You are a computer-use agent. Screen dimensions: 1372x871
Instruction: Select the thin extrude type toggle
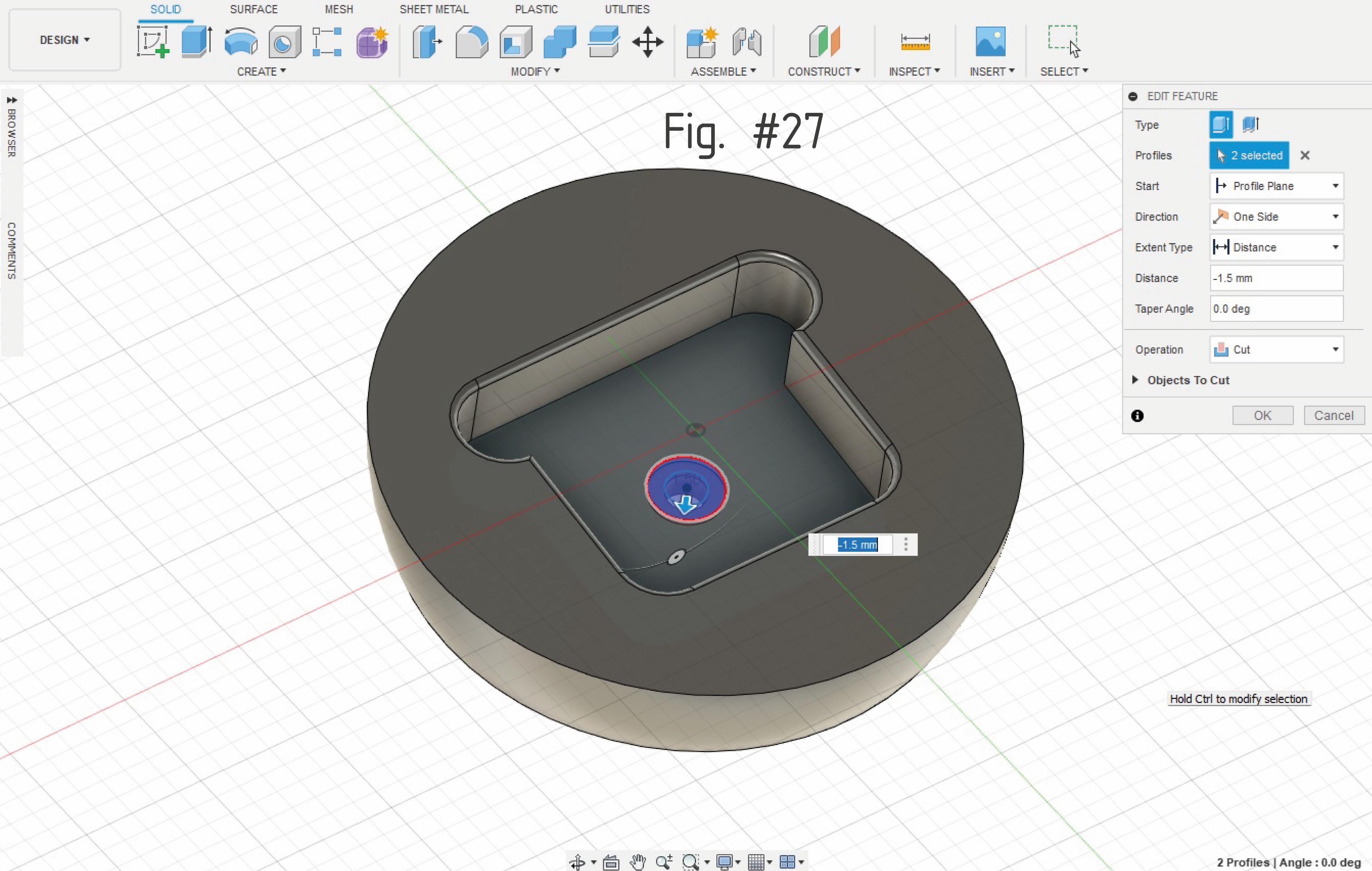(x=1251, y=124)
